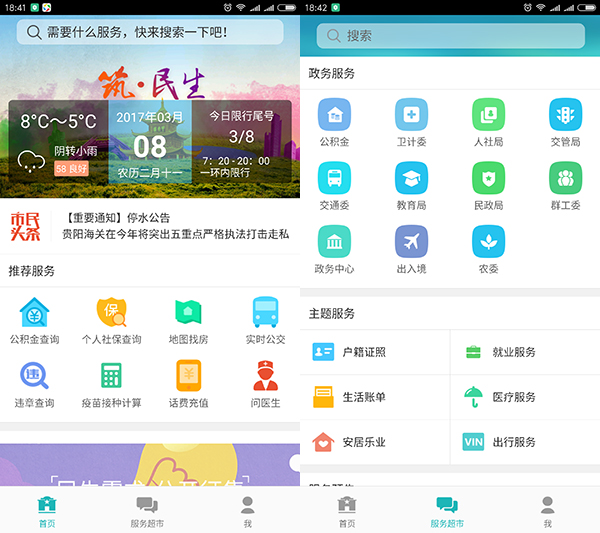Viewport: 600px width, 533px height.
Task: Tap the 阴转小雨 rain cloud weather icon
Action: pyautogui.click(x=31, y=161)
